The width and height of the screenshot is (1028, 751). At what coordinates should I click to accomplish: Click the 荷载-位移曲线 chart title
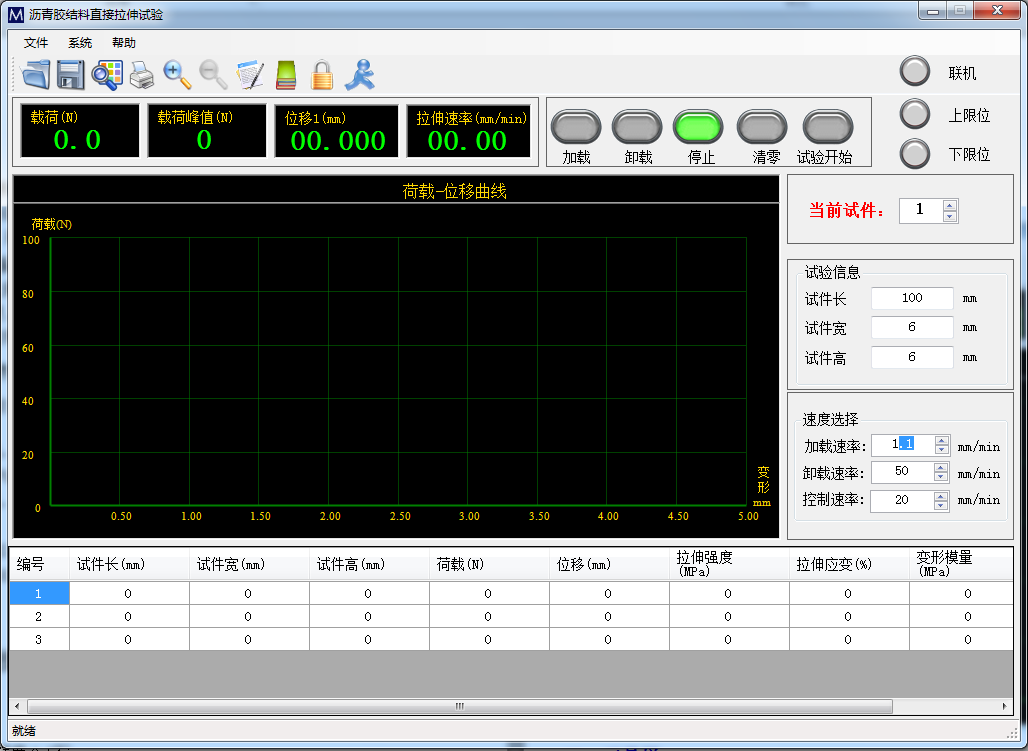pyautogui.click(x=454, y=192)
